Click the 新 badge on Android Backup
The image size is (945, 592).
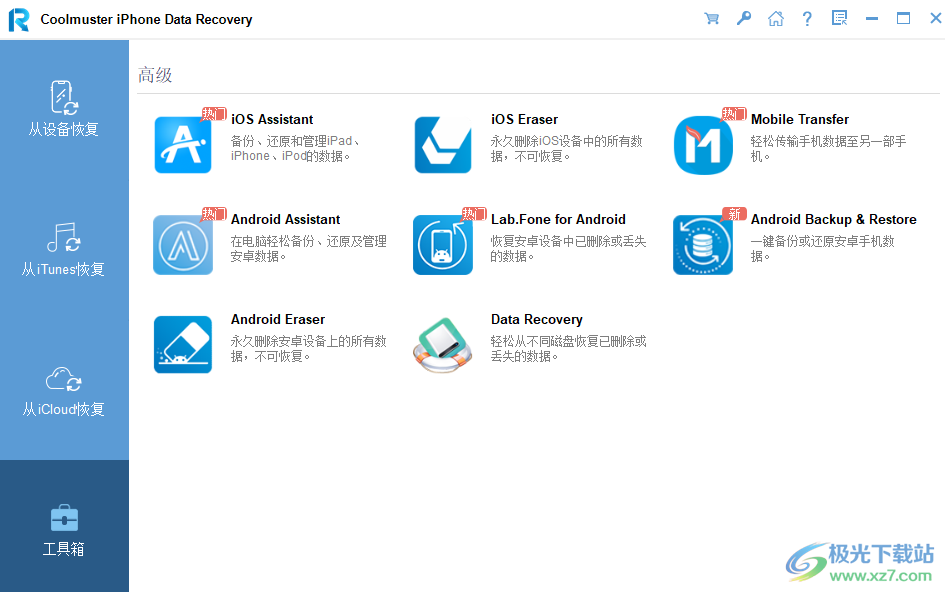(734, 214)
